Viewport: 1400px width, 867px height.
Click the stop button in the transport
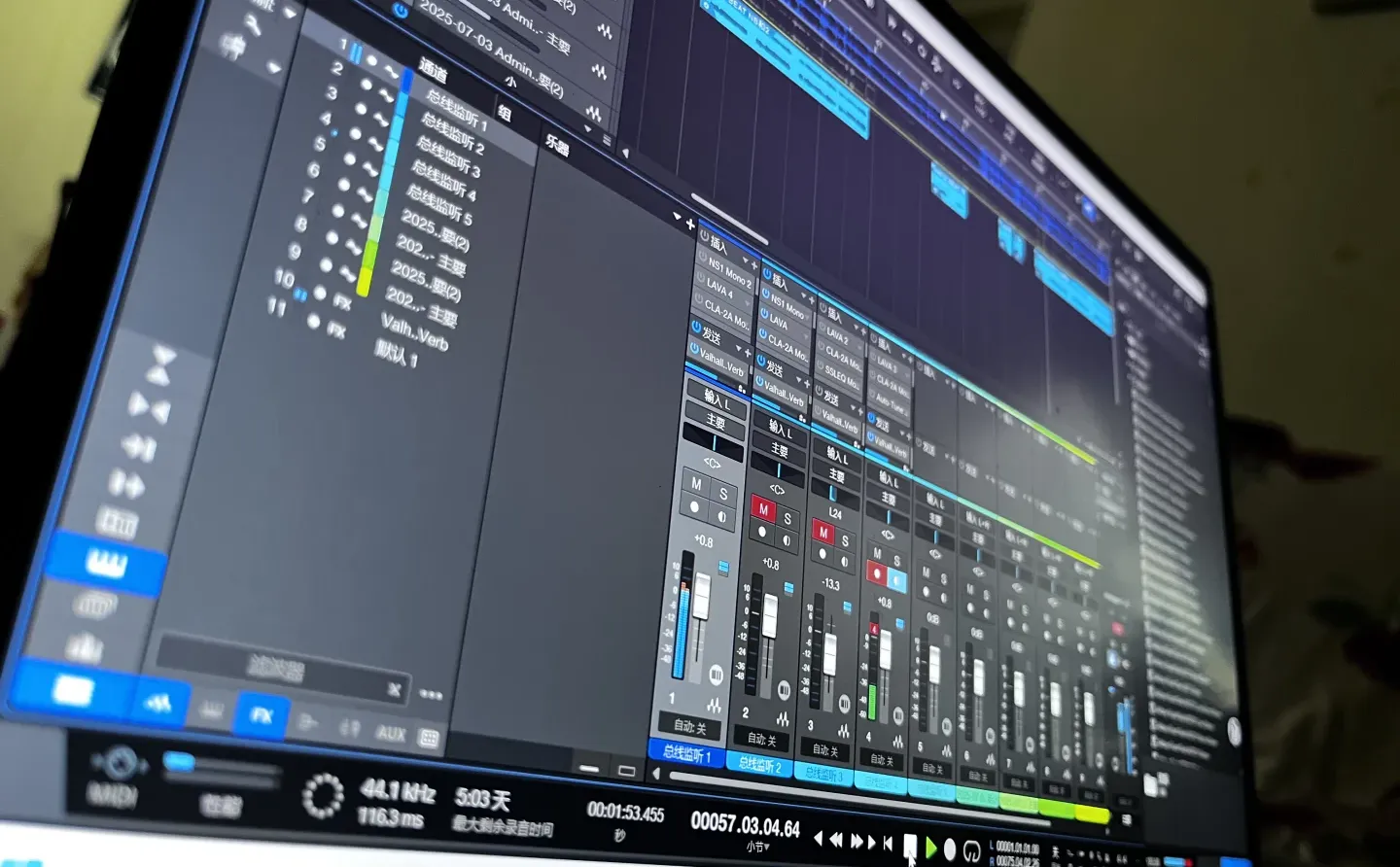910,847
